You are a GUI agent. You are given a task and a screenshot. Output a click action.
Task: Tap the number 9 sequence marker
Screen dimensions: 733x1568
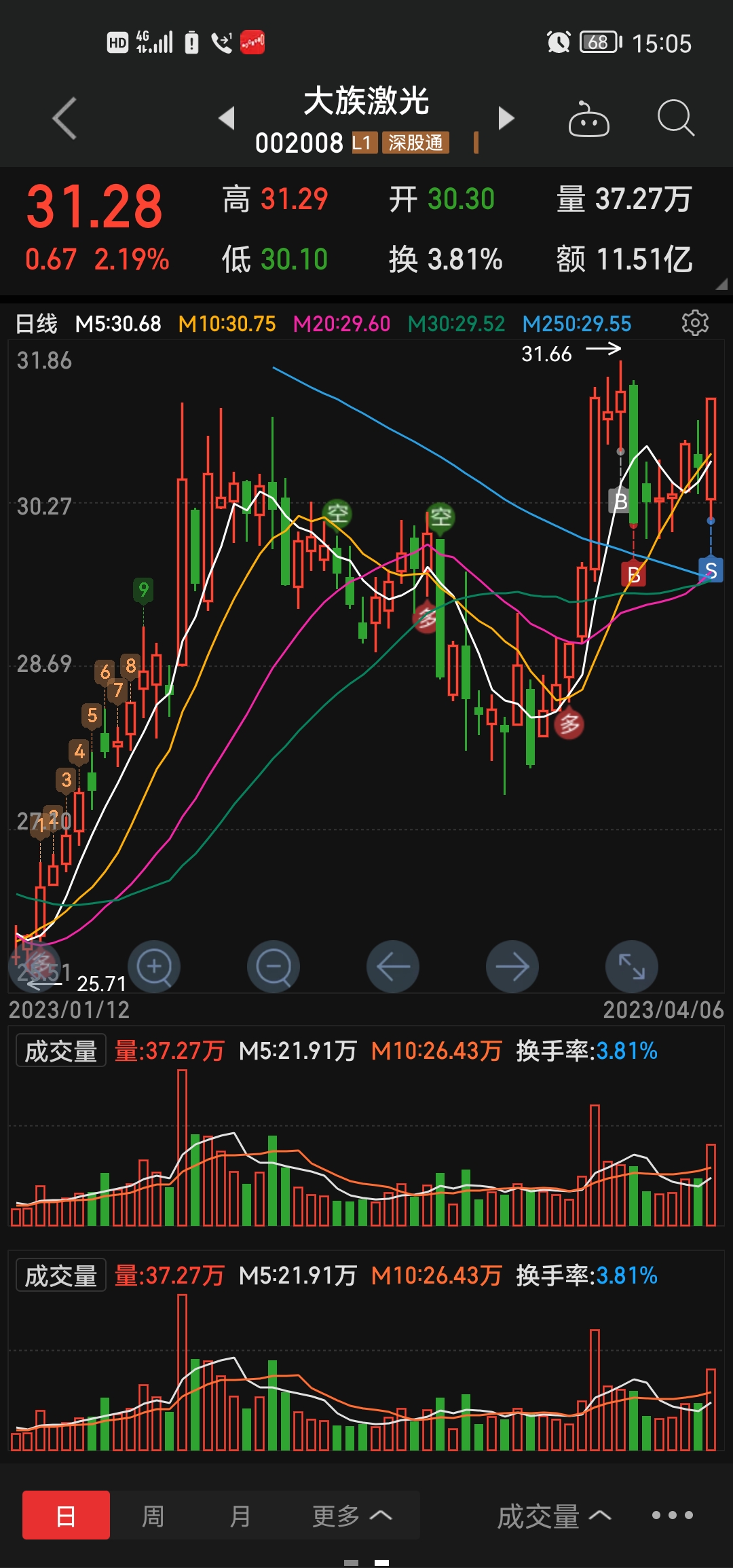coord(143,589)
